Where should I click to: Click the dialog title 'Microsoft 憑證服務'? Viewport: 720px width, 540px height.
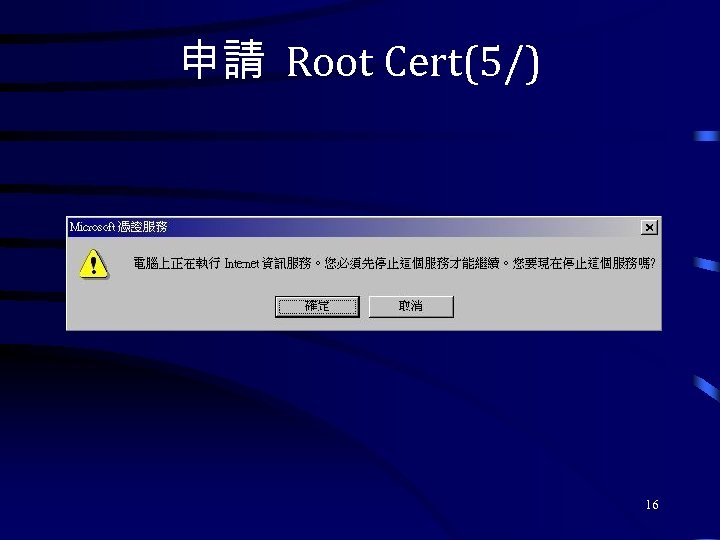[x=118, y=227]
